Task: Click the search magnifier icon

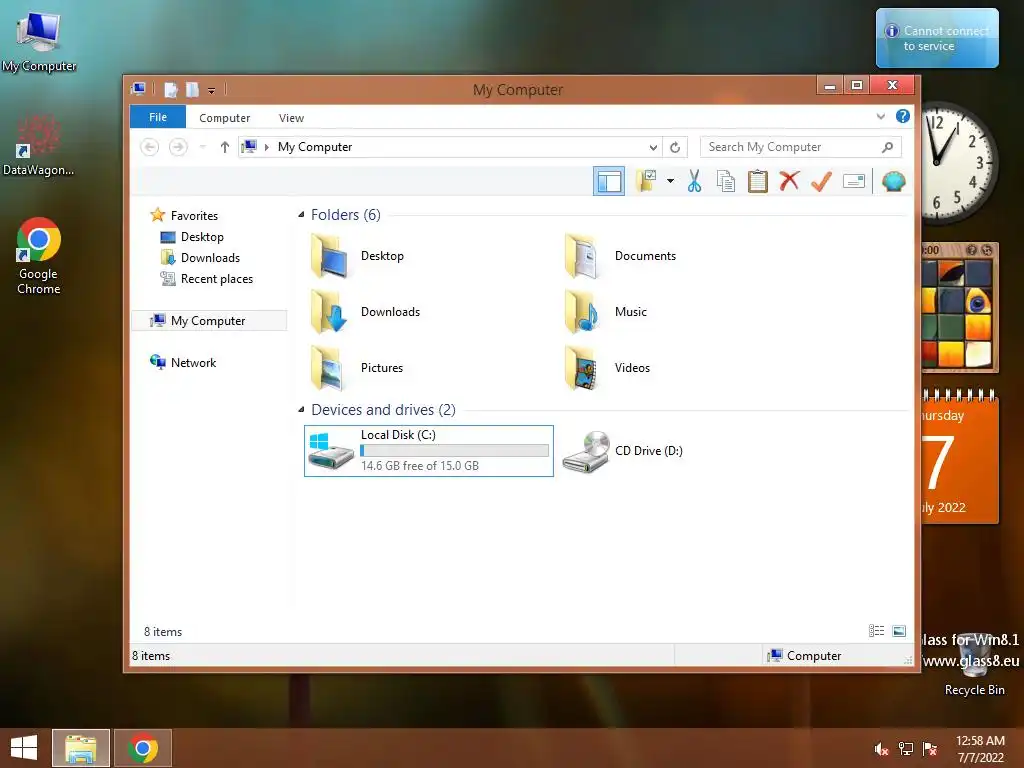Action: tap(887, 147)
